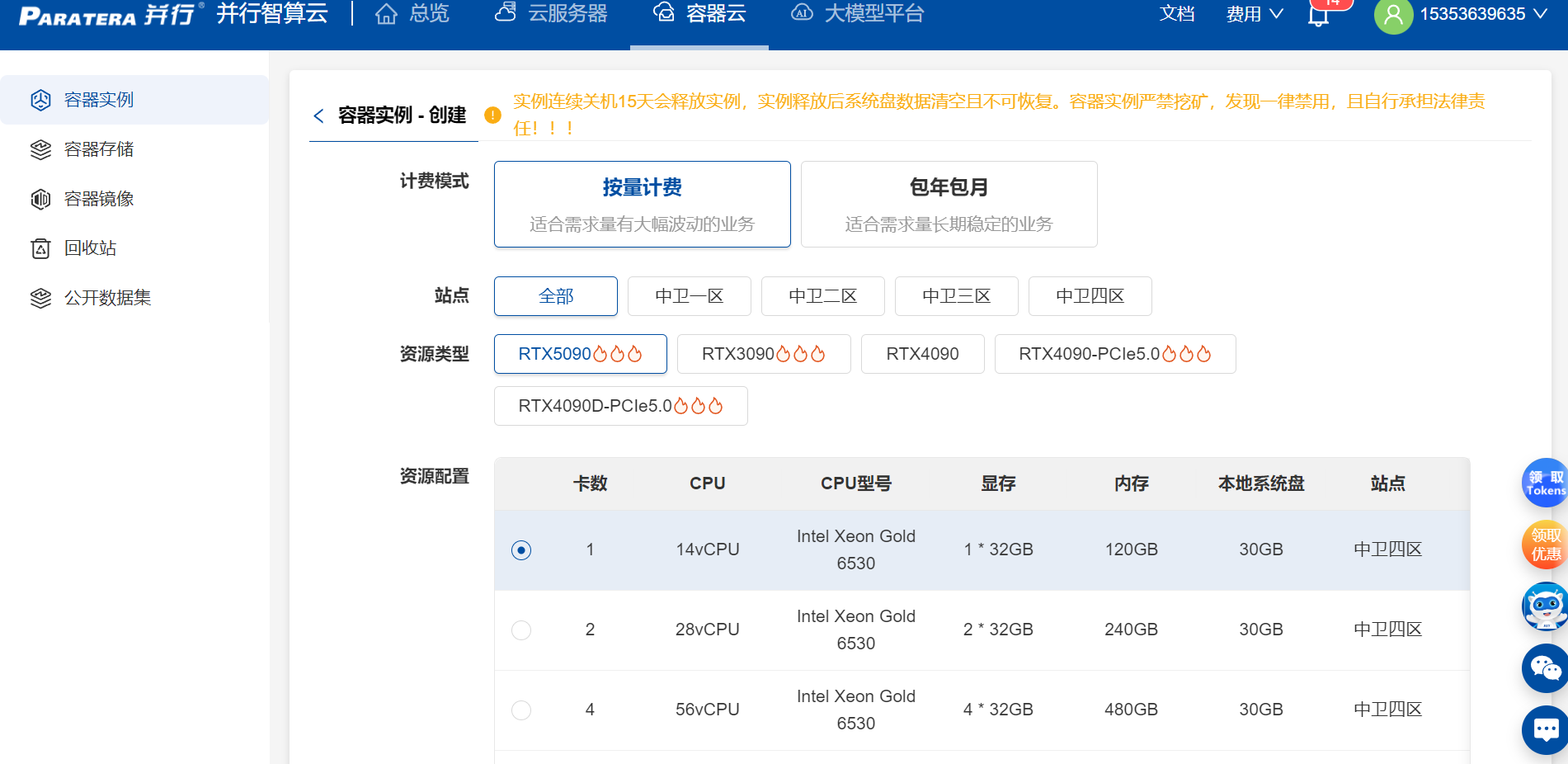Click the 内存 column header
This screenshot has height=764, width=1568.
pos(1132,483)
